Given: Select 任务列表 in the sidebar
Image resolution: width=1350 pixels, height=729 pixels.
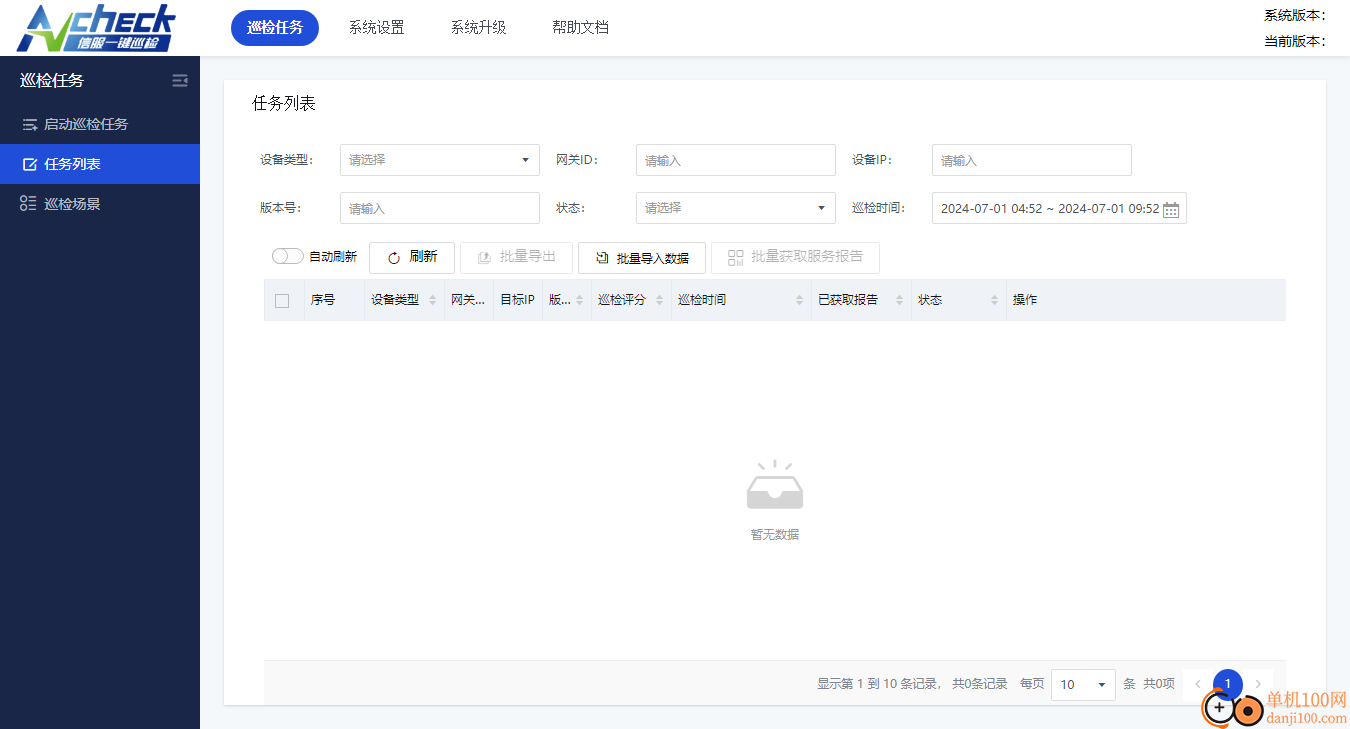Looking at the screenshot, I should coord(100,164).
